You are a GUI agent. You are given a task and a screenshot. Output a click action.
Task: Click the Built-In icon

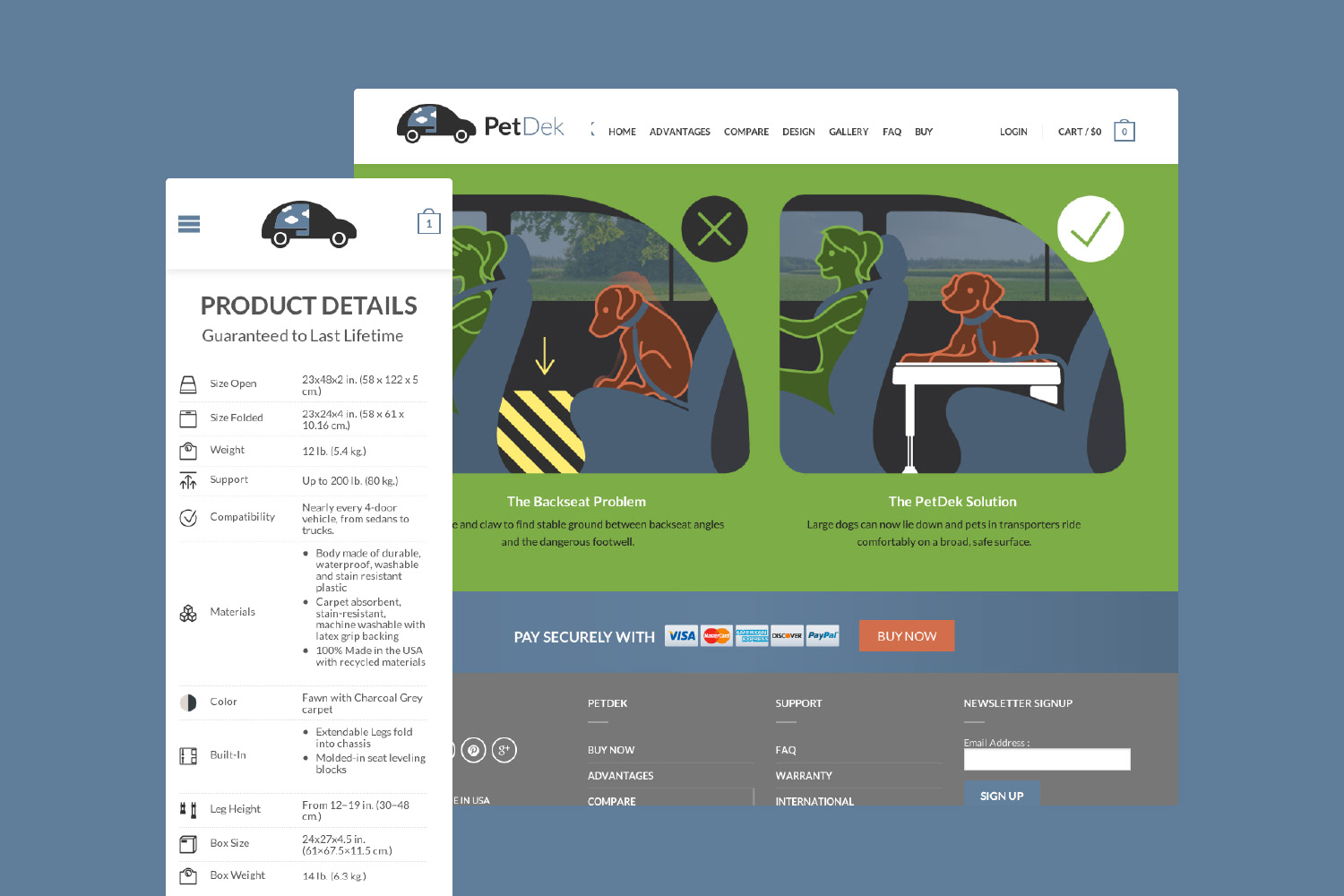click(x=188, y=756)
